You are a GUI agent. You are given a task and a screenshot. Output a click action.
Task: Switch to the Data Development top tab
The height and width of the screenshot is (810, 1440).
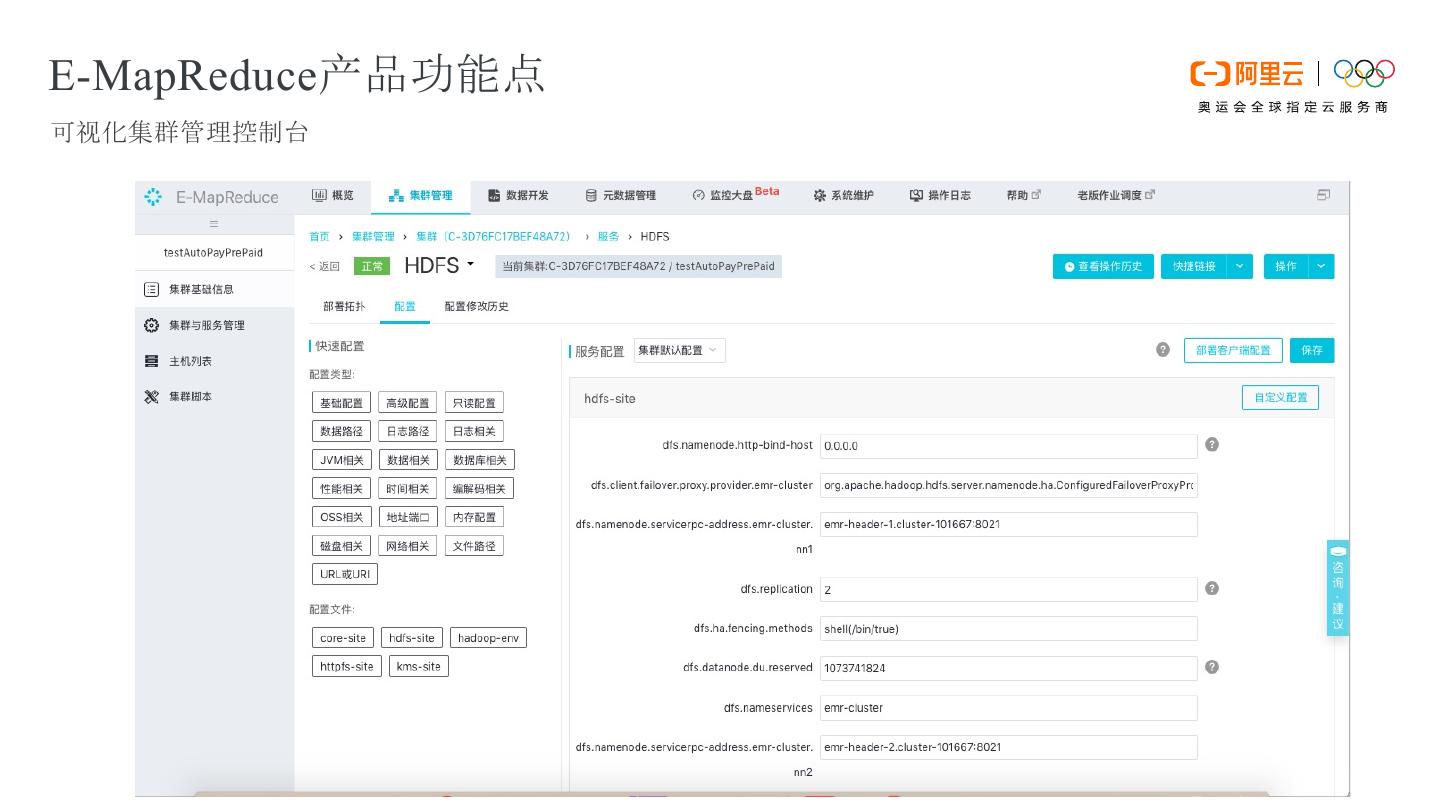coord(518,196)
